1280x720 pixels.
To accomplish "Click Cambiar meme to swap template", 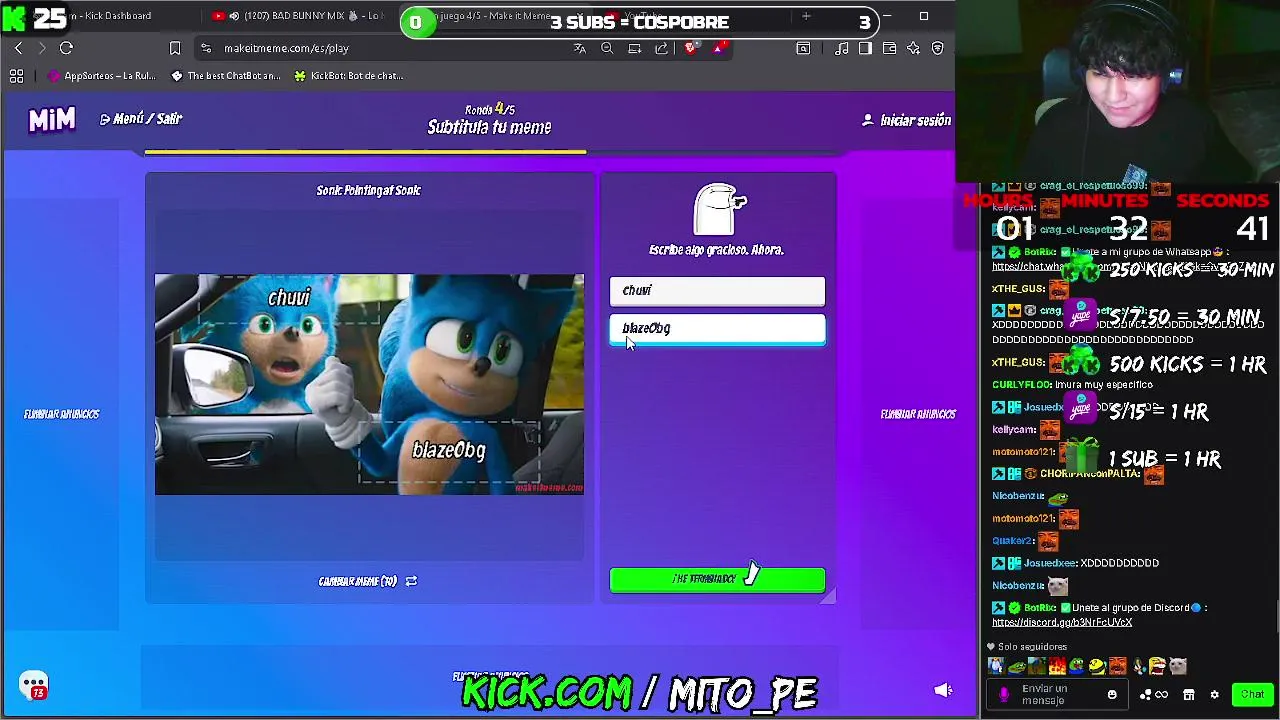I will point(367,581).
